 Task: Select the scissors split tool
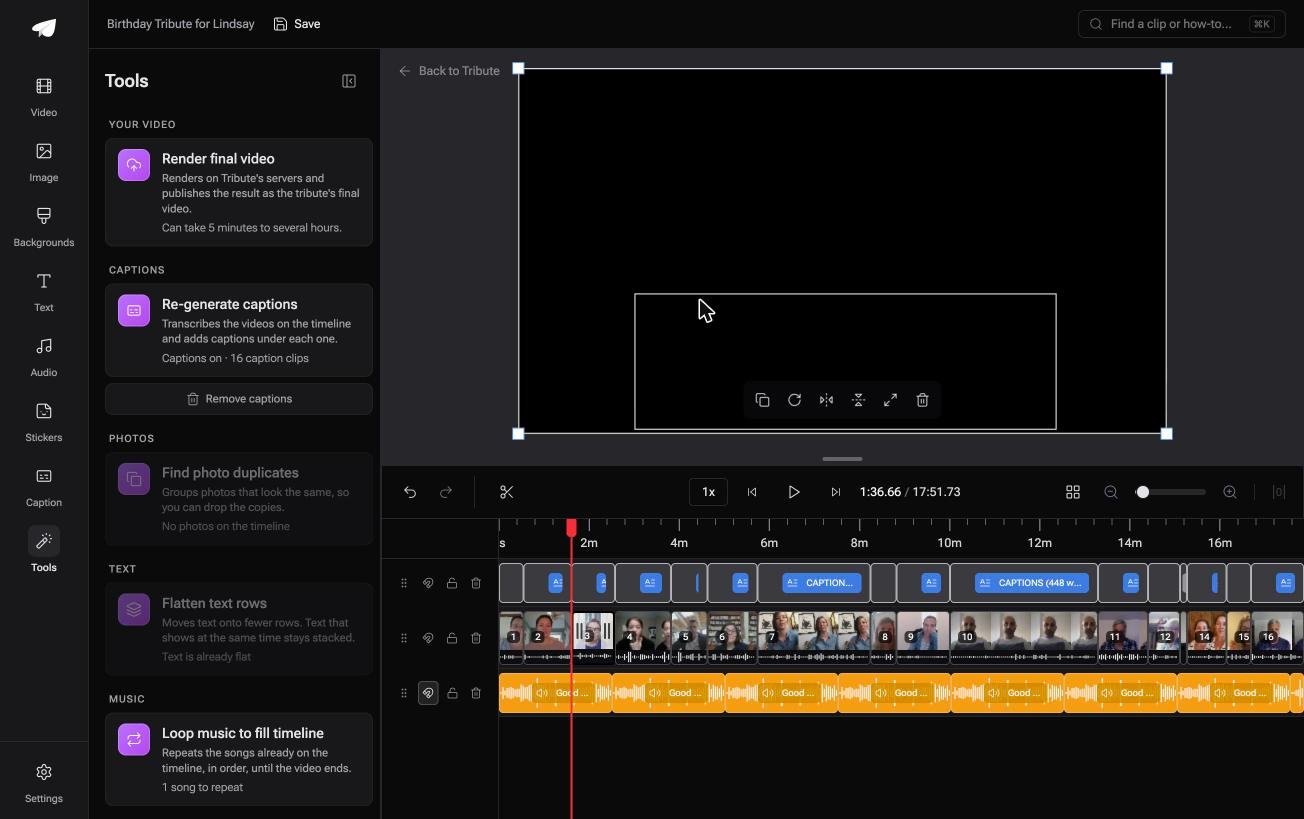pyautogui.click(x=507, y=492)
